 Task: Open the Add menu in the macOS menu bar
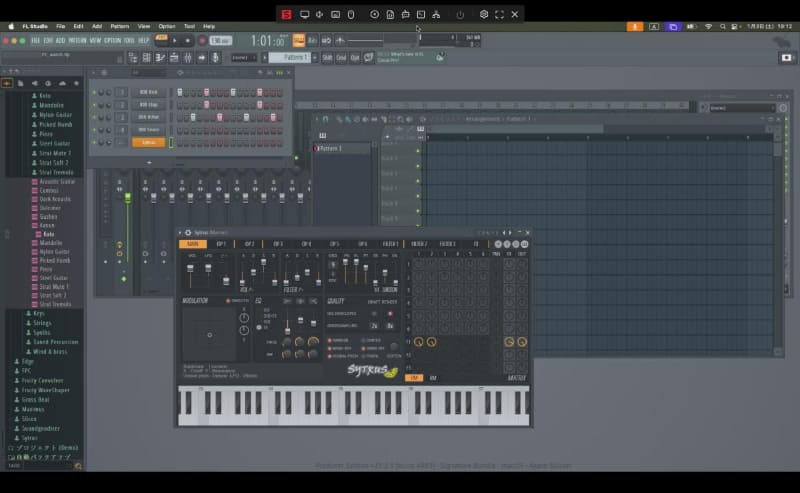pos(97,27)
